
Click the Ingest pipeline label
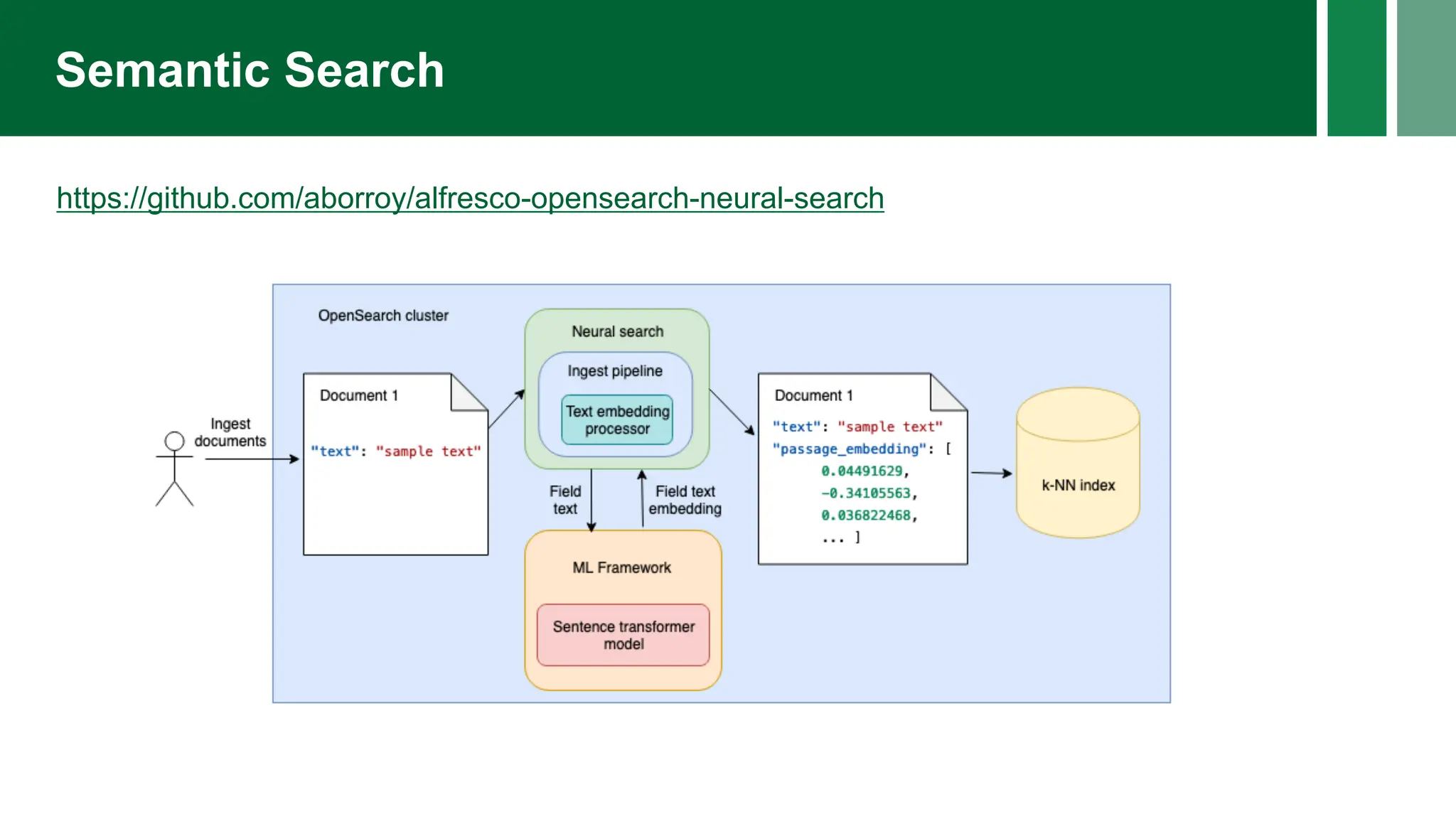(x=615, y=371)
